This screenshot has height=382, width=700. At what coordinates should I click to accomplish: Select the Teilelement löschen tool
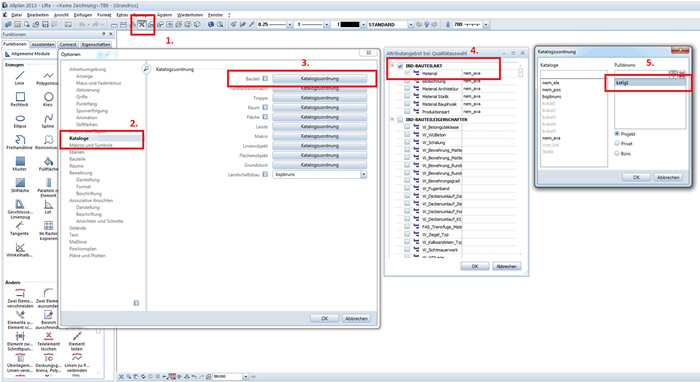(48, 341)
